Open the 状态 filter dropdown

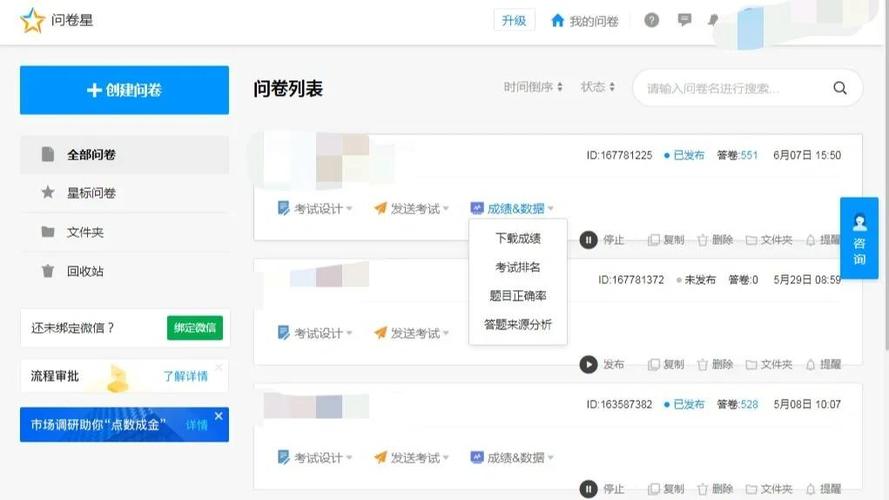coord(598,87)
